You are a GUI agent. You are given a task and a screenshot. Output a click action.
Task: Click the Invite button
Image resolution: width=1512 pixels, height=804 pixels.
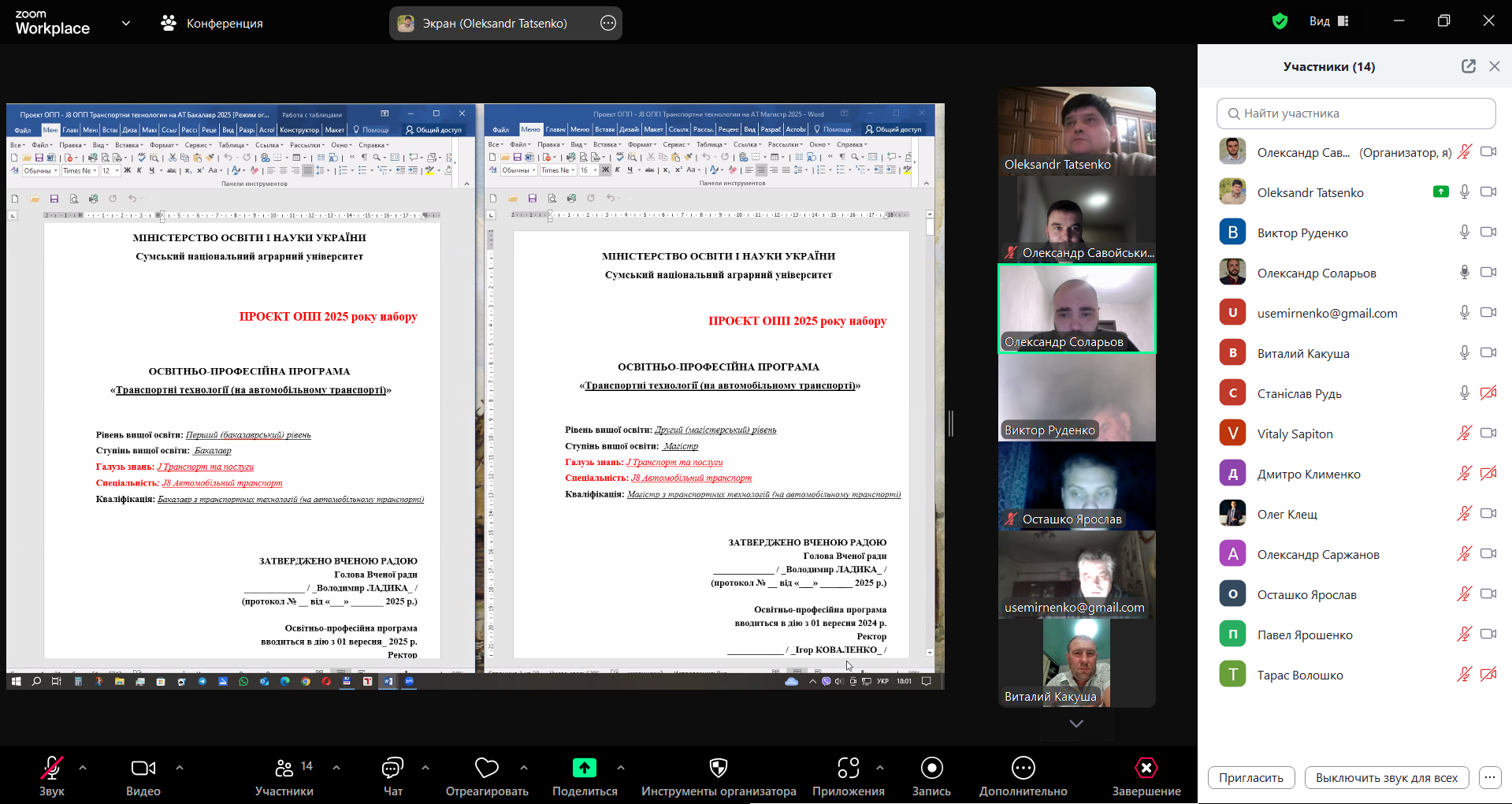[1250, 778]
